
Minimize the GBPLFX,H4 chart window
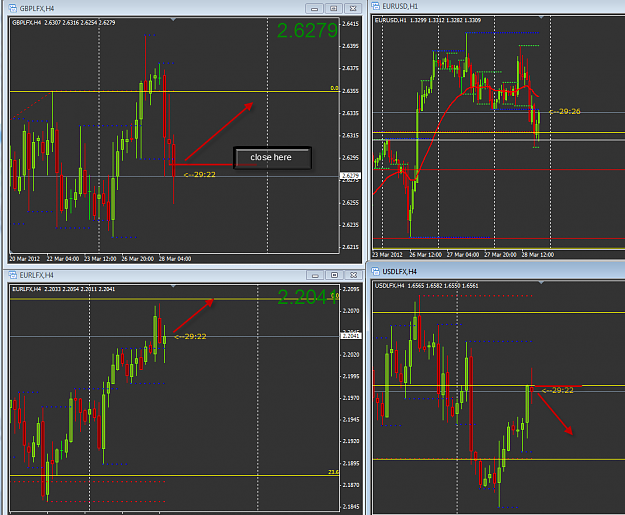click(314, 8)
